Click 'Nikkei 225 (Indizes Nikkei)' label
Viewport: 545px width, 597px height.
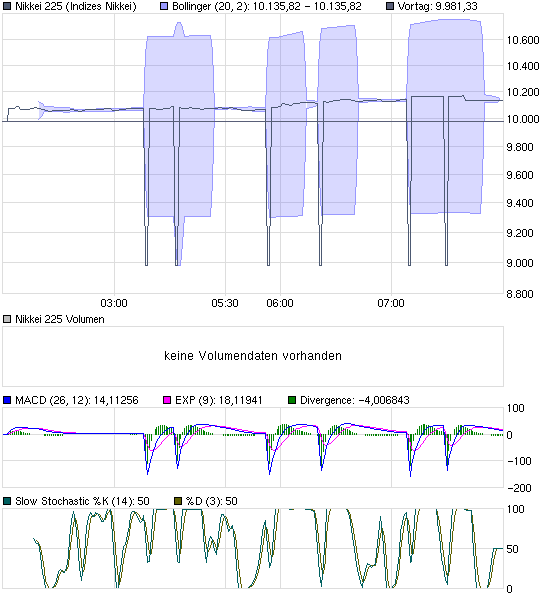(x=76, y=6)
